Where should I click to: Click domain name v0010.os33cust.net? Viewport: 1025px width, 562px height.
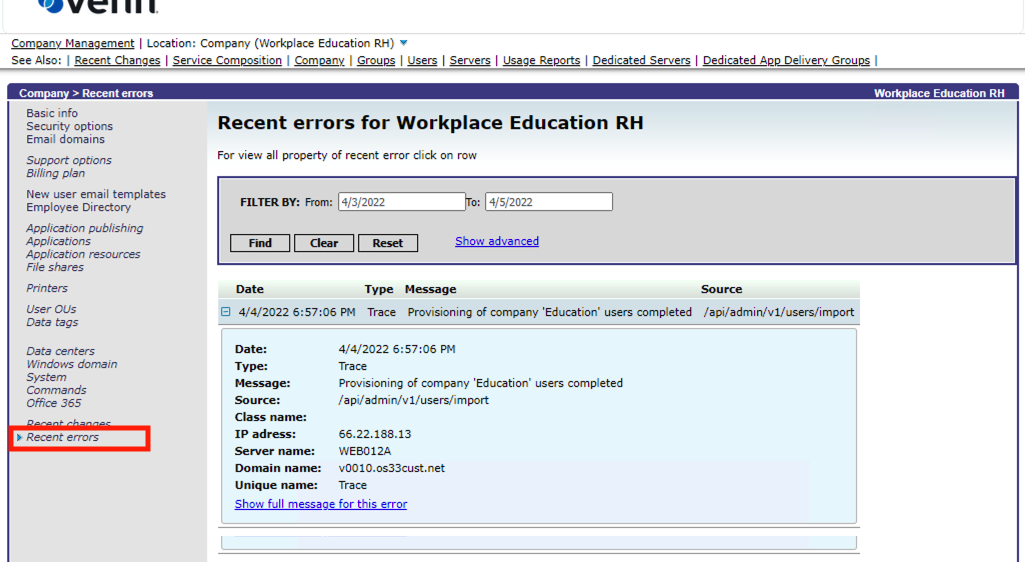[392, 468]
